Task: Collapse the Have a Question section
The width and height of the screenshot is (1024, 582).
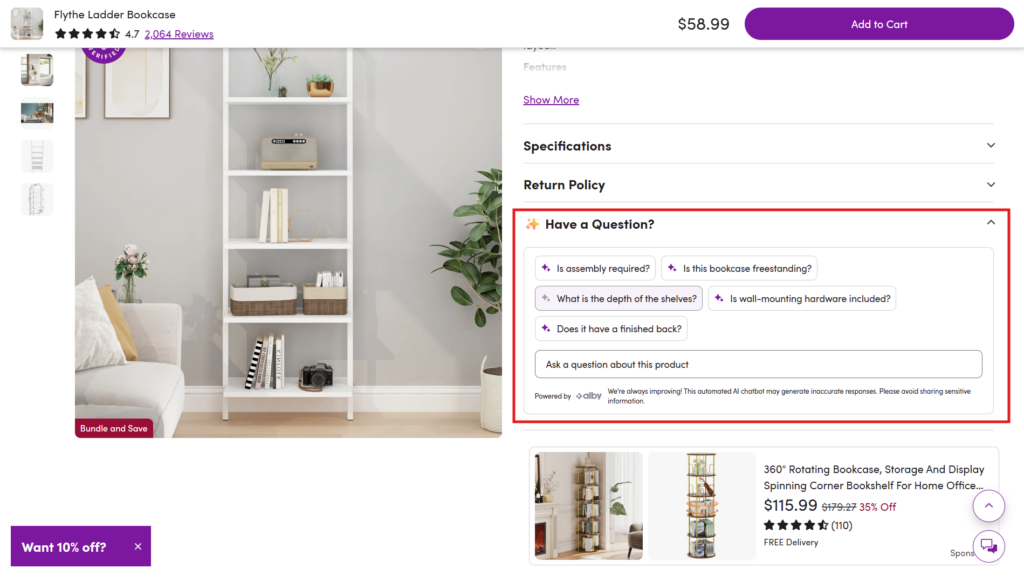Action: (990, 224)
